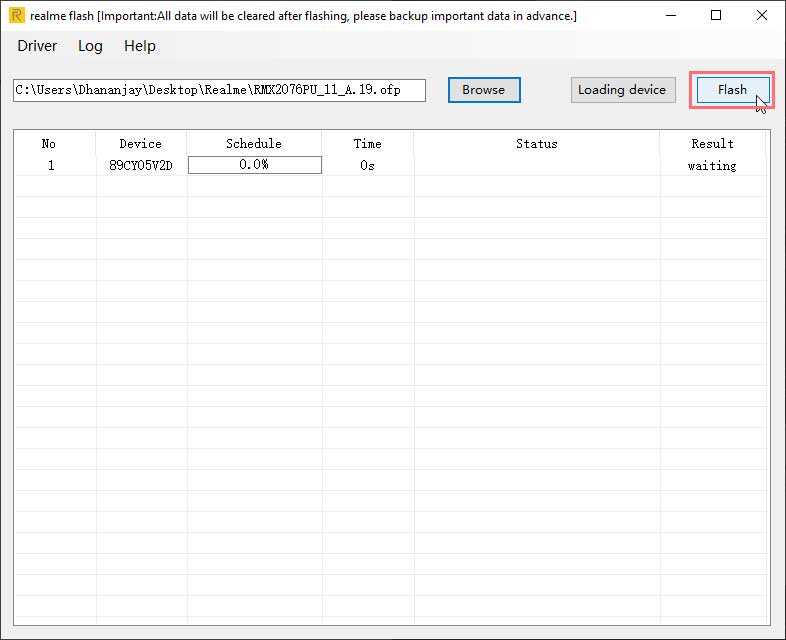Click the Schedule column header
This screenshot has height=640, width=786.
pyautogui.click(x=254, y=144)
